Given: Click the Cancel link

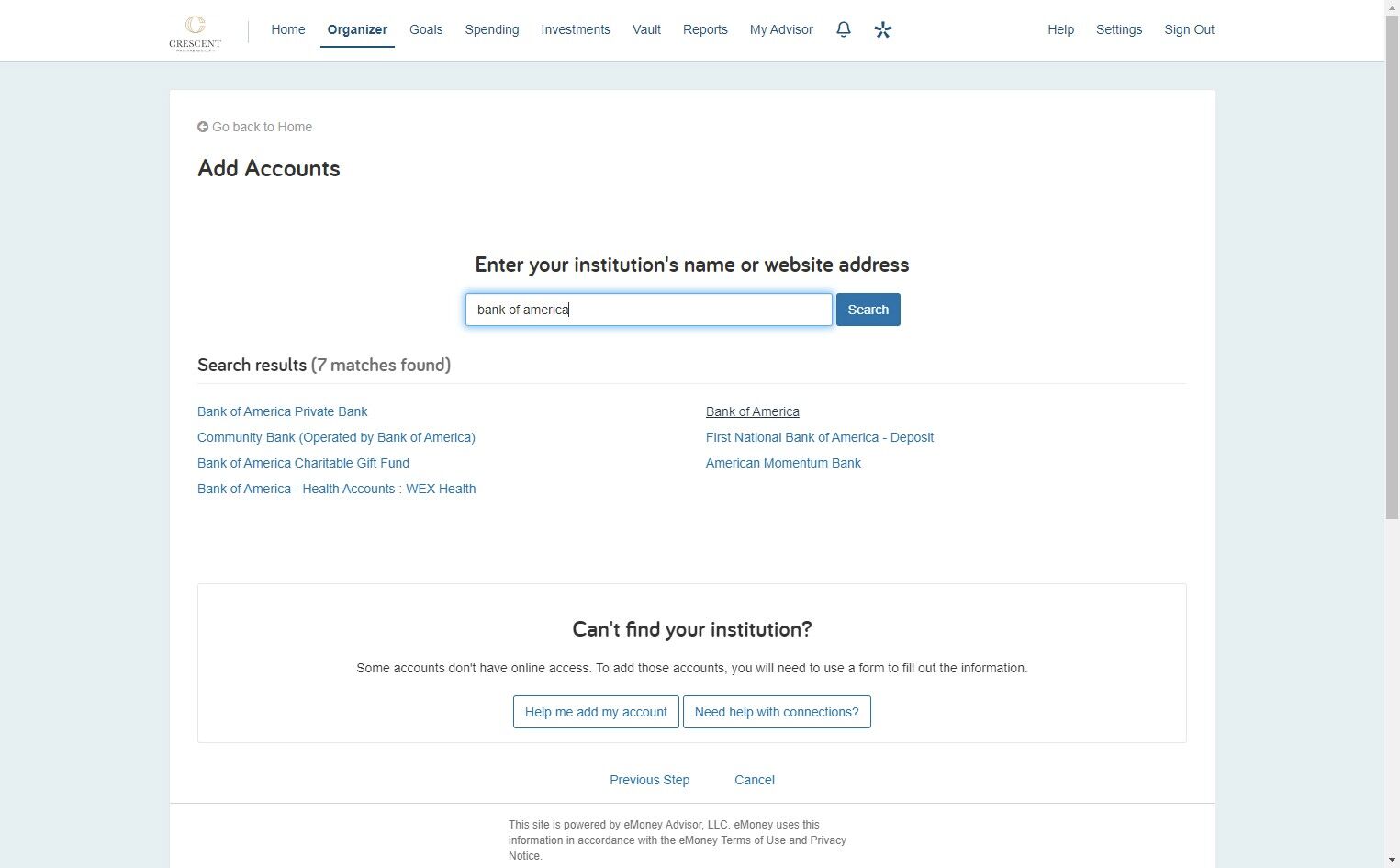Looking at the screenshot, I should coord(755,780).
